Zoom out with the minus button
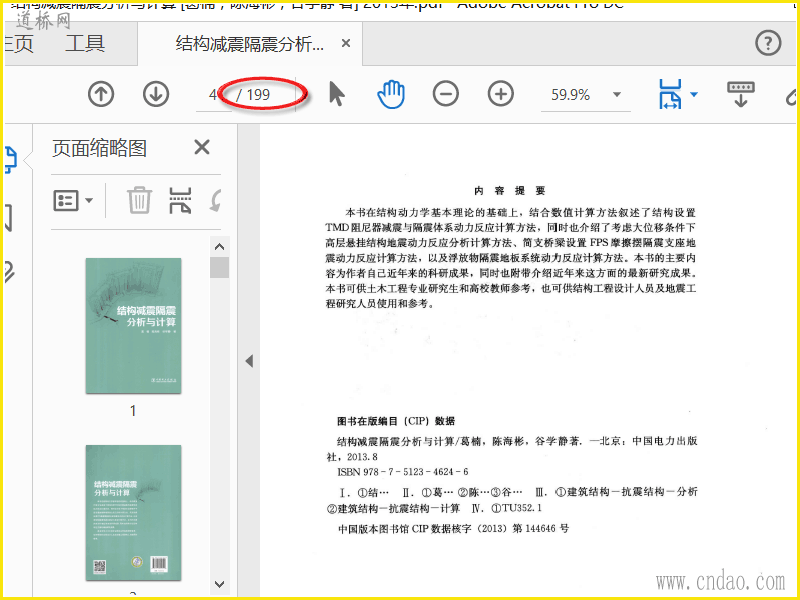 tap(445, 94)
